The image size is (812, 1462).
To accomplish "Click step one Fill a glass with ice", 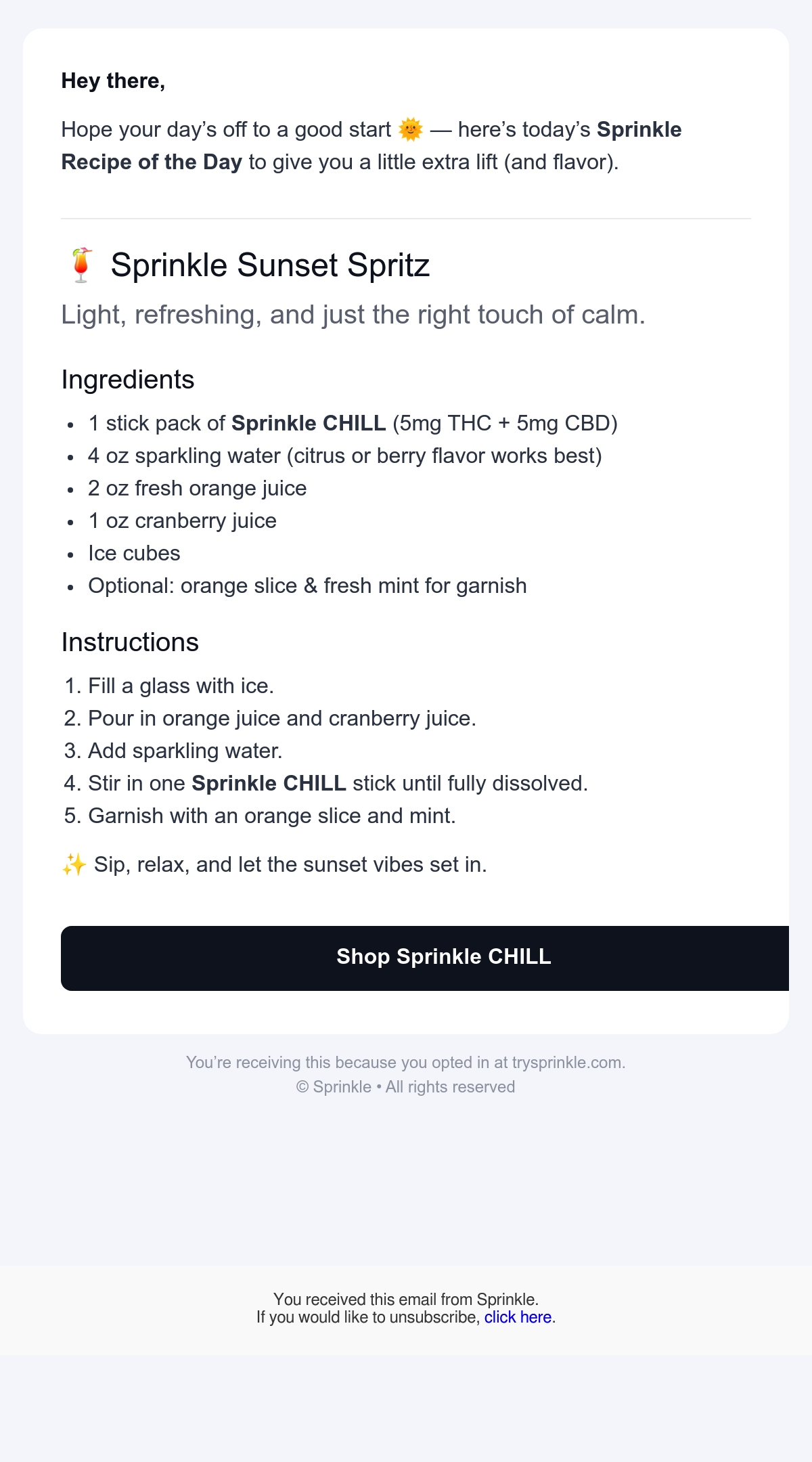I will click(x=181, y=686).
